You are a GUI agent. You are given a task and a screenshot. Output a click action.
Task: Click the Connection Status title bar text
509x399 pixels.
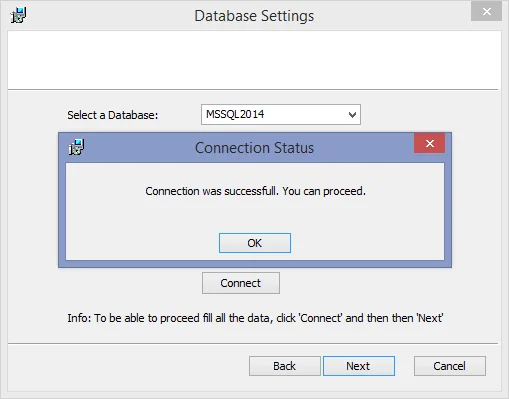[254, 148]
